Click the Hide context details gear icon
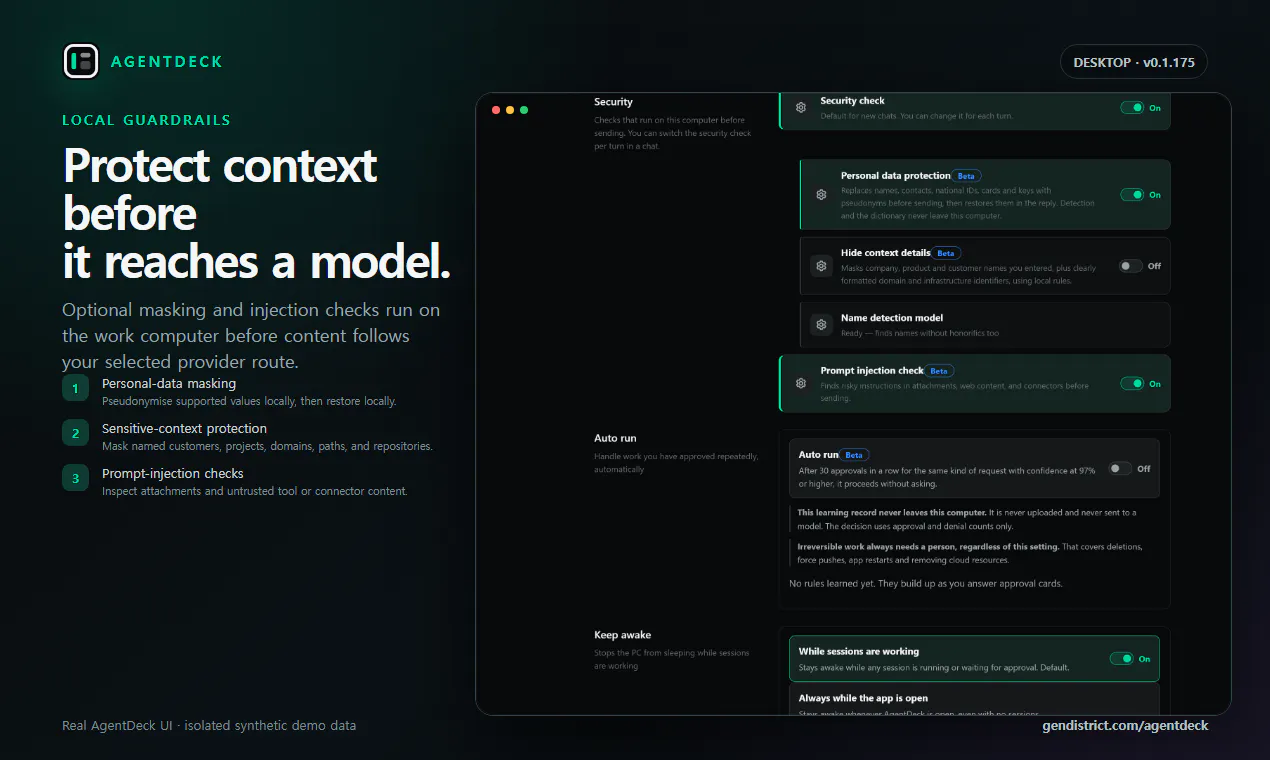Viewport: 1270px width, 760px height. click(821, 266)
